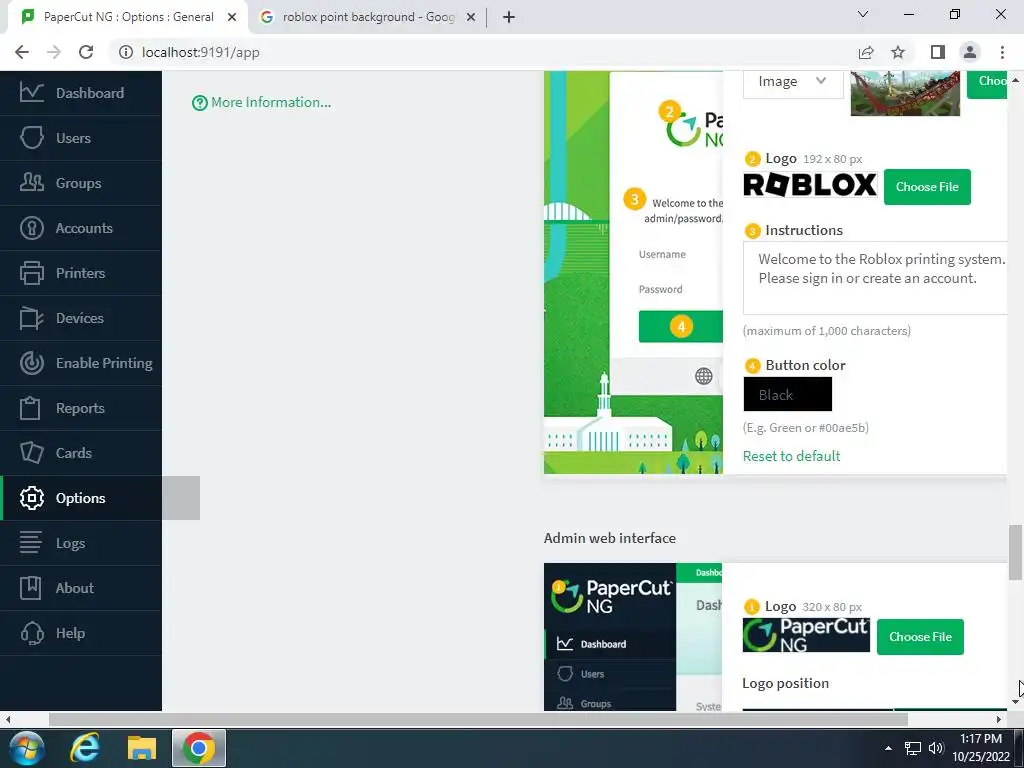
Task: Open File Explorer folder on taskbar
Action: point(142,748)
